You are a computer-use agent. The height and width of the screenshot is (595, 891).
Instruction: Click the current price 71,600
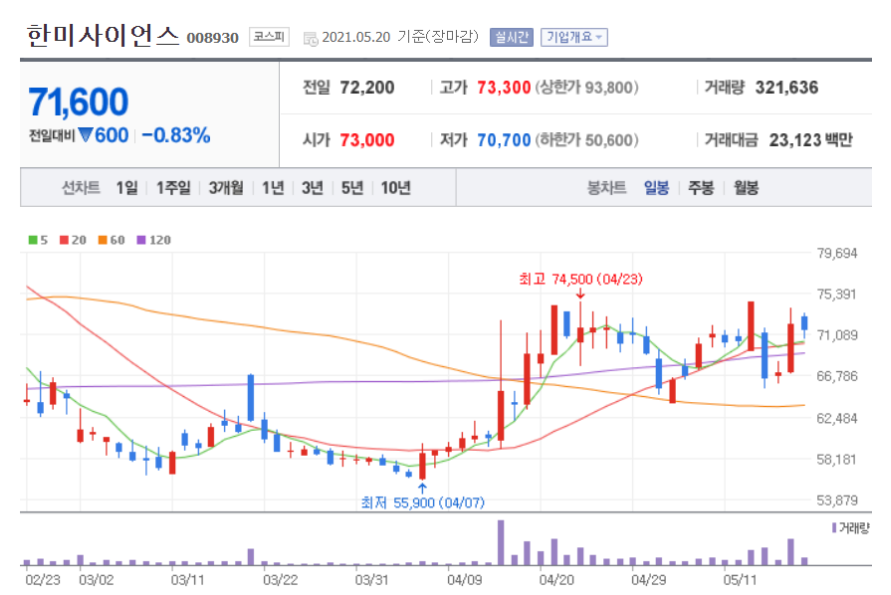point(78,101)
